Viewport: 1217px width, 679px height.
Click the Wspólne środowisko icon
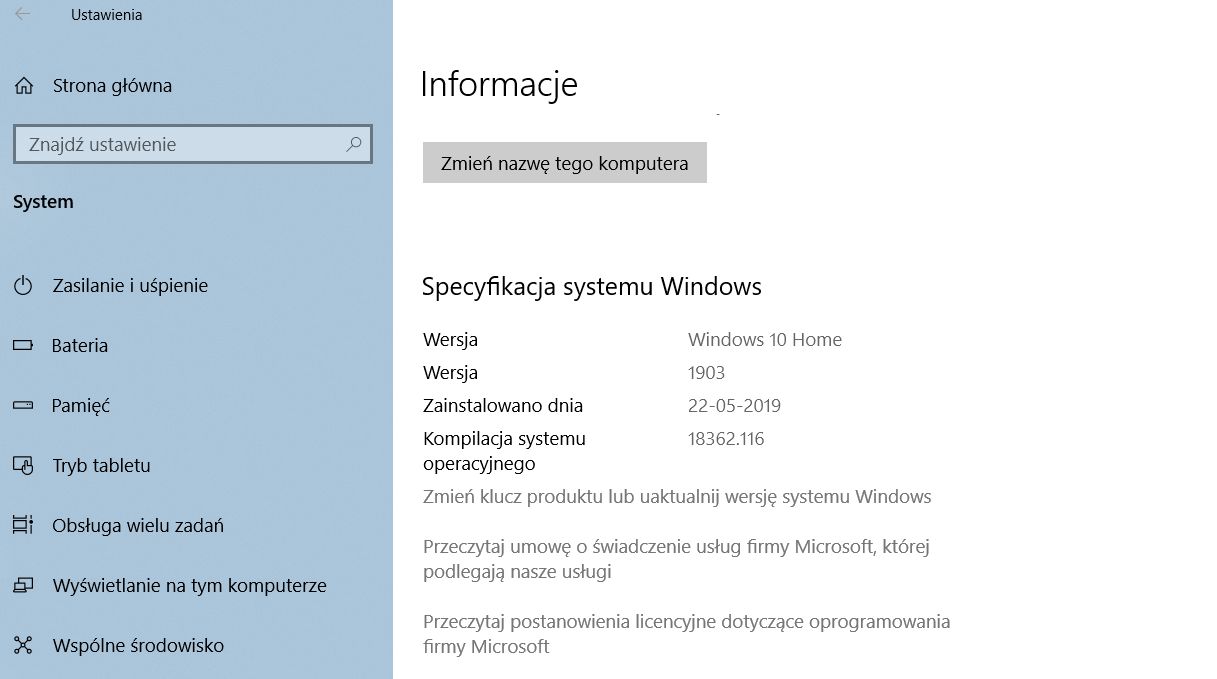23,646
